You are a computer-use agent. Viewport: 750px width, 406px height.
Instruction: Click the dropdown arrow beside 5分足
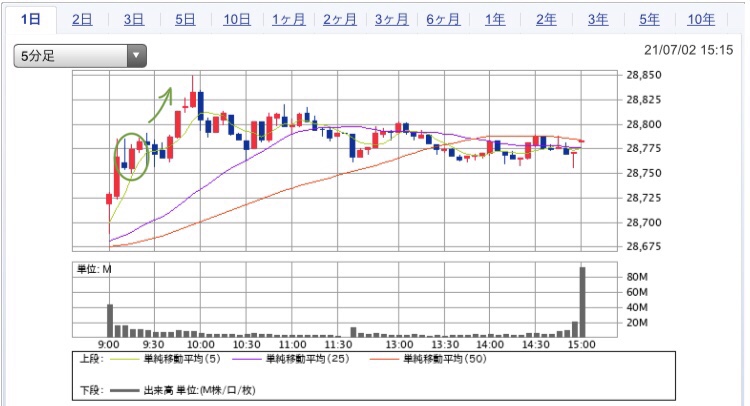(136, 57)
